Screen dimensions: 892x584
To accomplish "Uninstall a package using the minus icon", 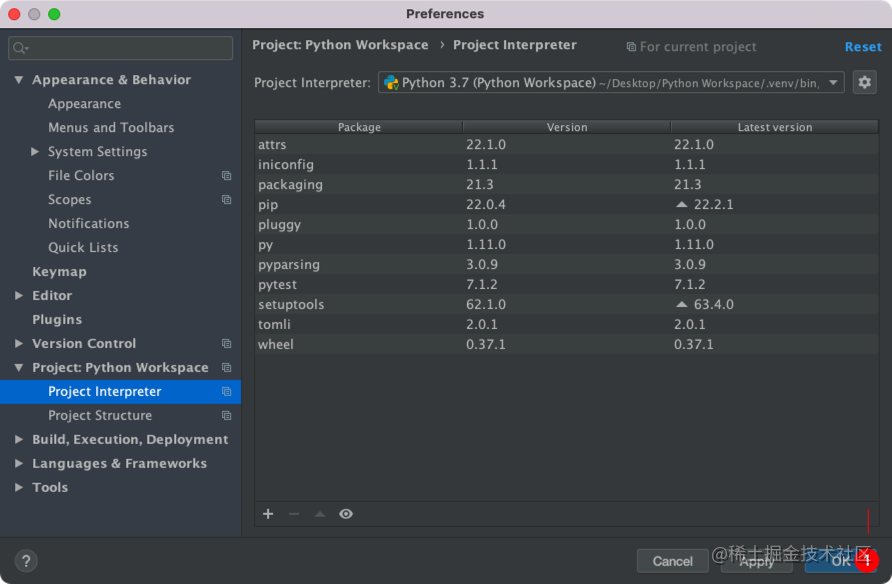I will (294, 513).
